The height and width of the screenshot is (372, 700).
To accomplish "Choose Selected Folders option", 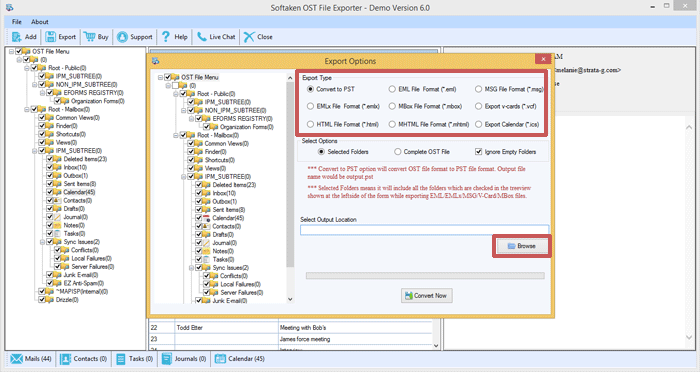I will tap(321, 152).
